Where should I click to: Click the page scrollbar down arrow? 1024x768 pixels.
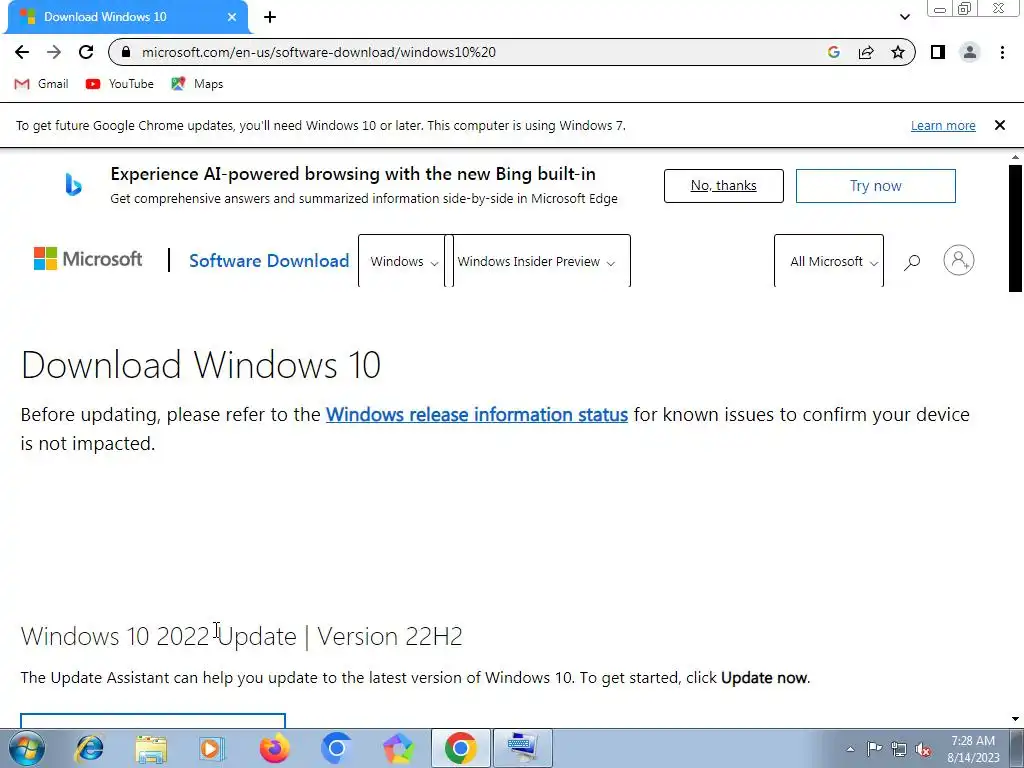coord(1016,719)
